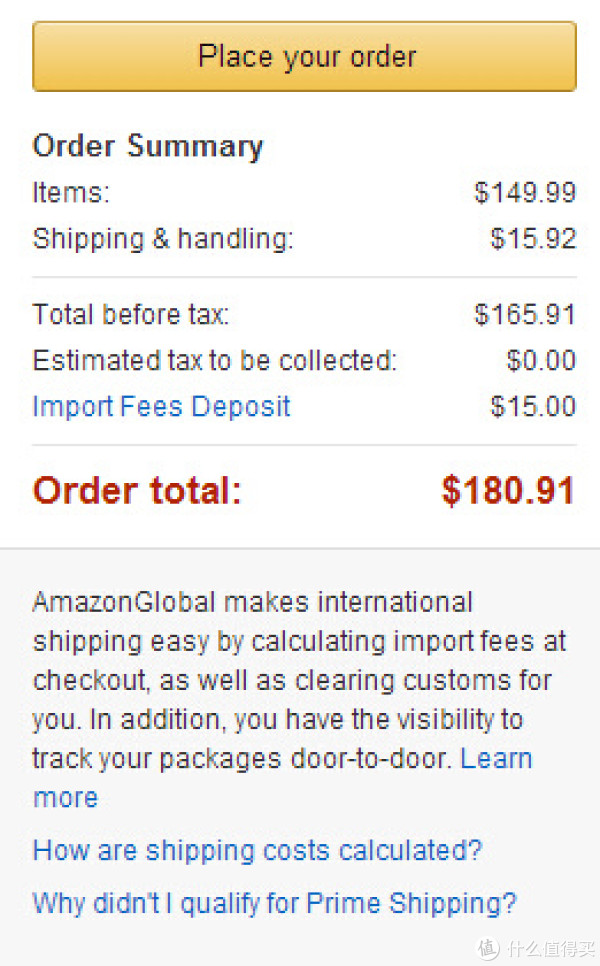Click the Total before tax label
This screenshot has height=966, width=600.
pos(131,314)
